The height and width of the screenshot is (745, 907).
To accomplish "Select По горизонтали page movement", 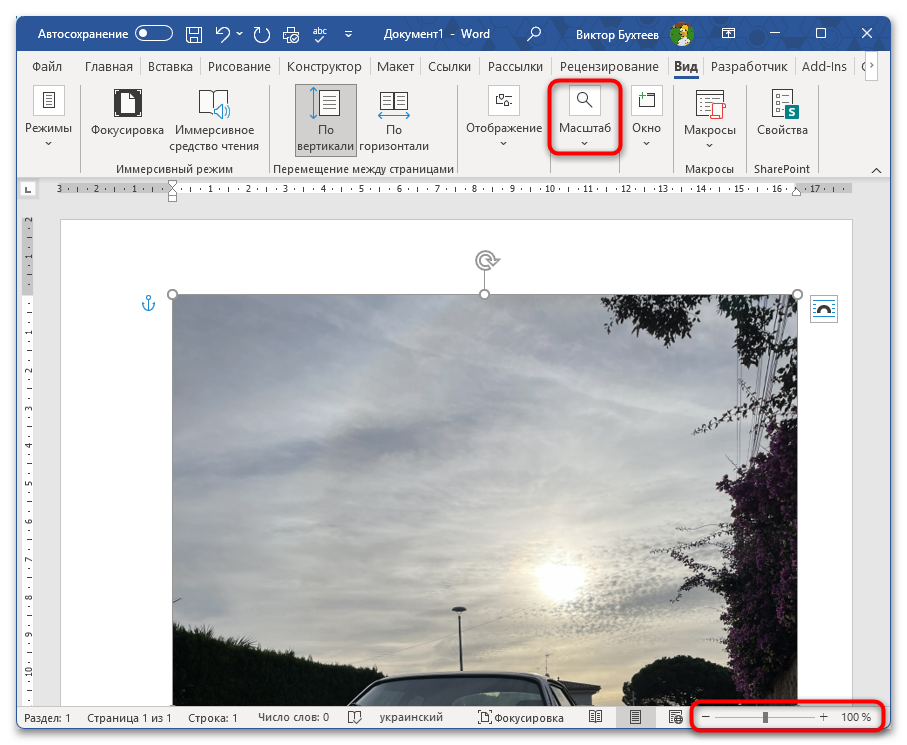I will [394, 119].
